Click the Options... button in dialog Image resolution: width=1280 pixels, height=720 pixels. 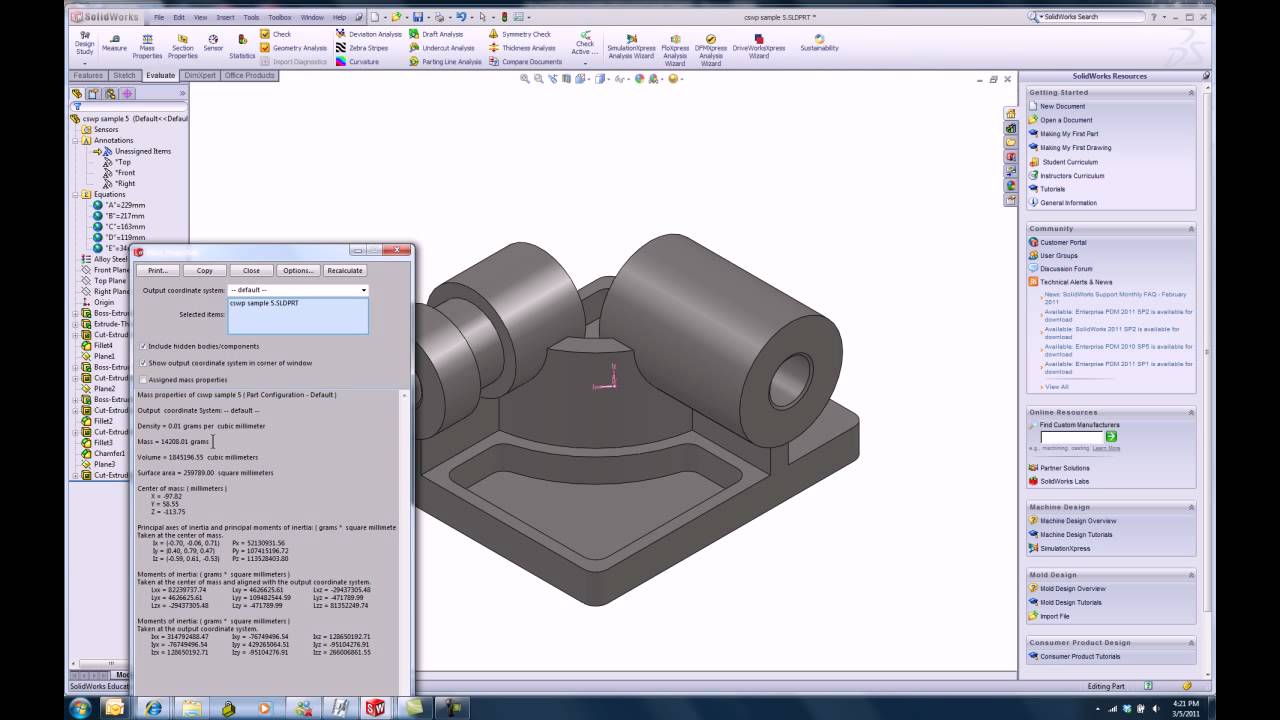[x=298, y=270]
